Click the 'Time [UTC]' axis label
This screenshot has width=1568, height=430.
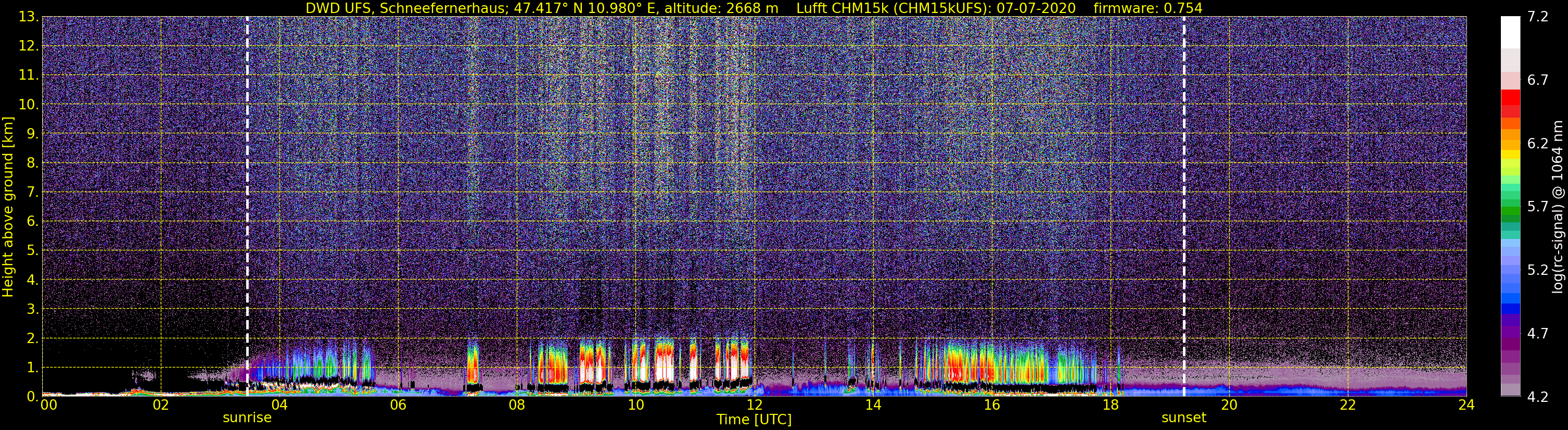754,420
